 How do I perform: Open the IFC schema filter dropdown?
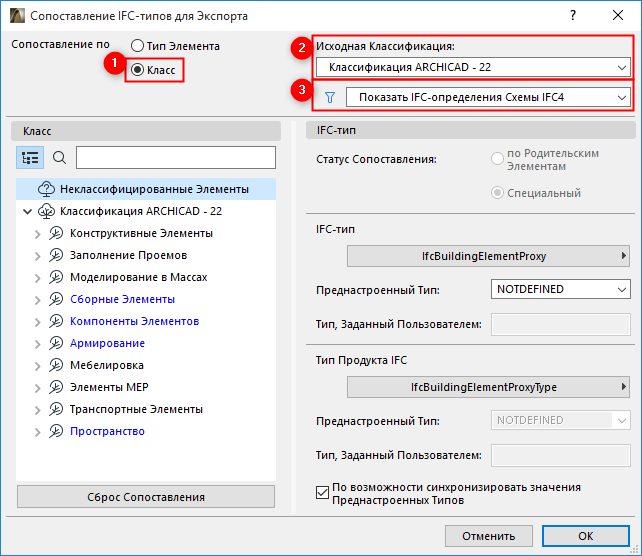(486, 97)
